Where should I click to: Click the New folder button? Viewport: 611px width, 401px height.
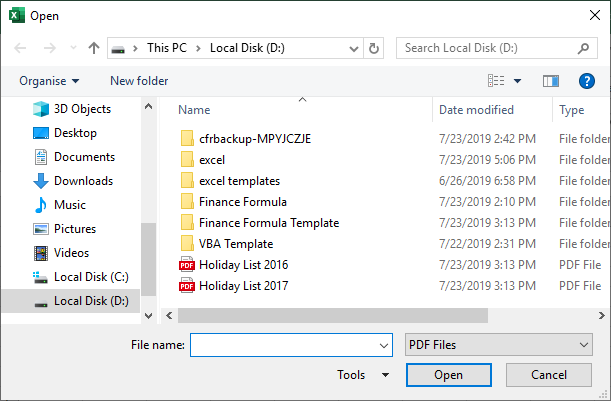tap(139, 81)
